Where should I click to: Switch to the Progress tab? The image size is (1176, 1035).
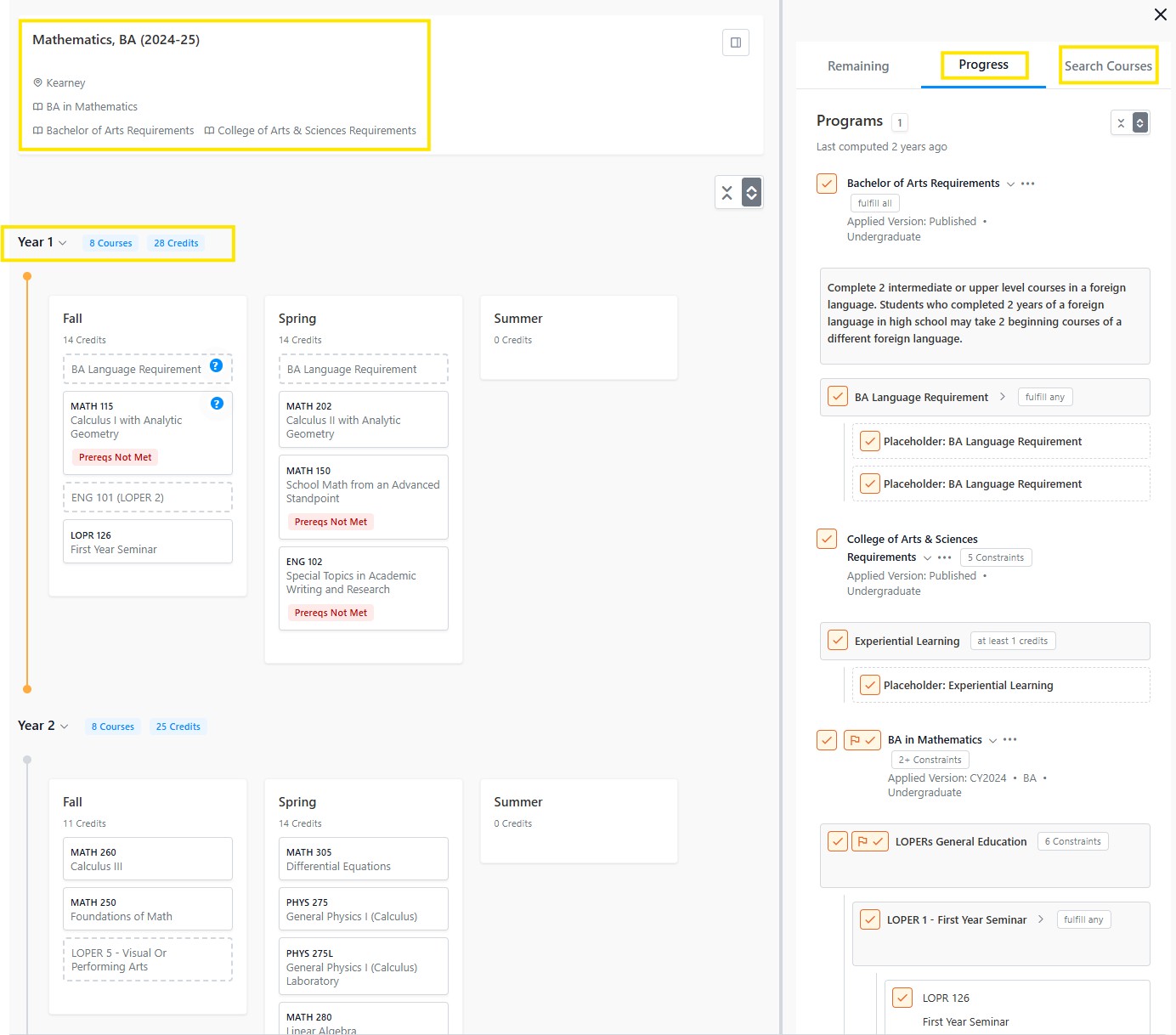(x=983, y=65)
